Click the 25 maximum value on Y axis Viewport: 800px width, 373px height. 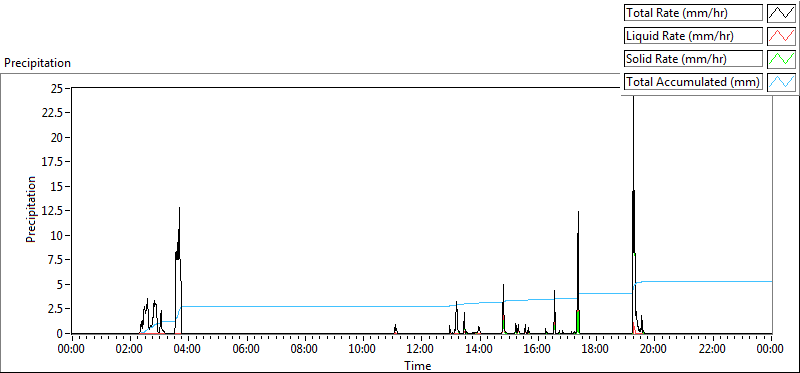click(56, 88)
